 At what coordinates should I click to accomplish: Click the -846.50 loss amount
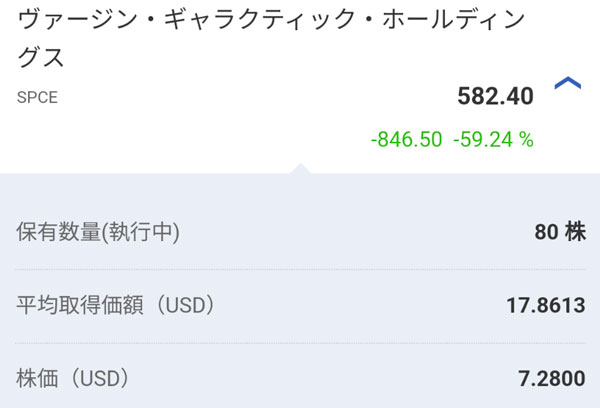pyautogui.click(x=406, y=140)
